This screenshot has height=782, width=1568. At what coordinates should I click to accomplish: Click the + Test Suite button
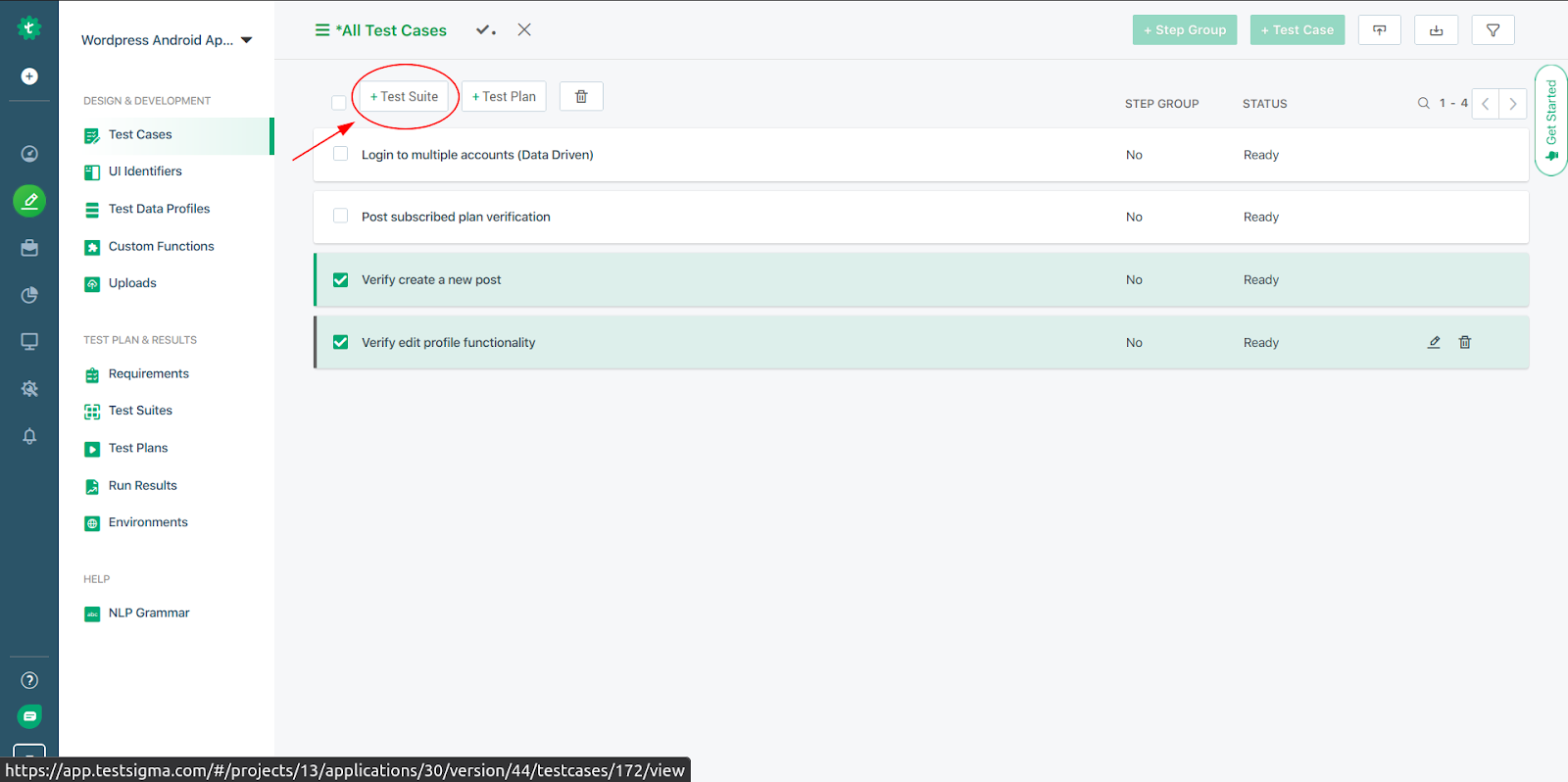coord(404,96)
